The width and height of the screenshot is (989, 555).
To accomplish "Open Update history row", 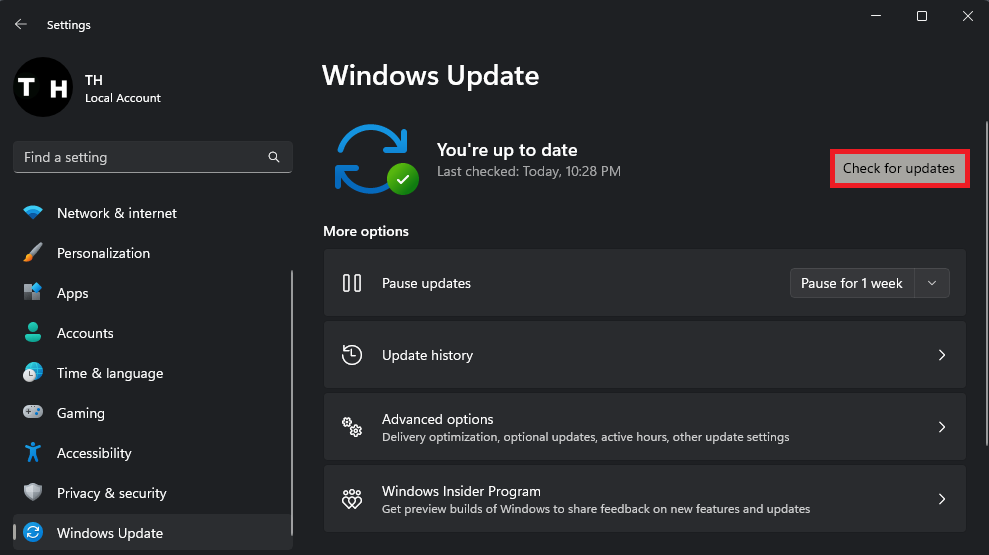I will [645, 355].
